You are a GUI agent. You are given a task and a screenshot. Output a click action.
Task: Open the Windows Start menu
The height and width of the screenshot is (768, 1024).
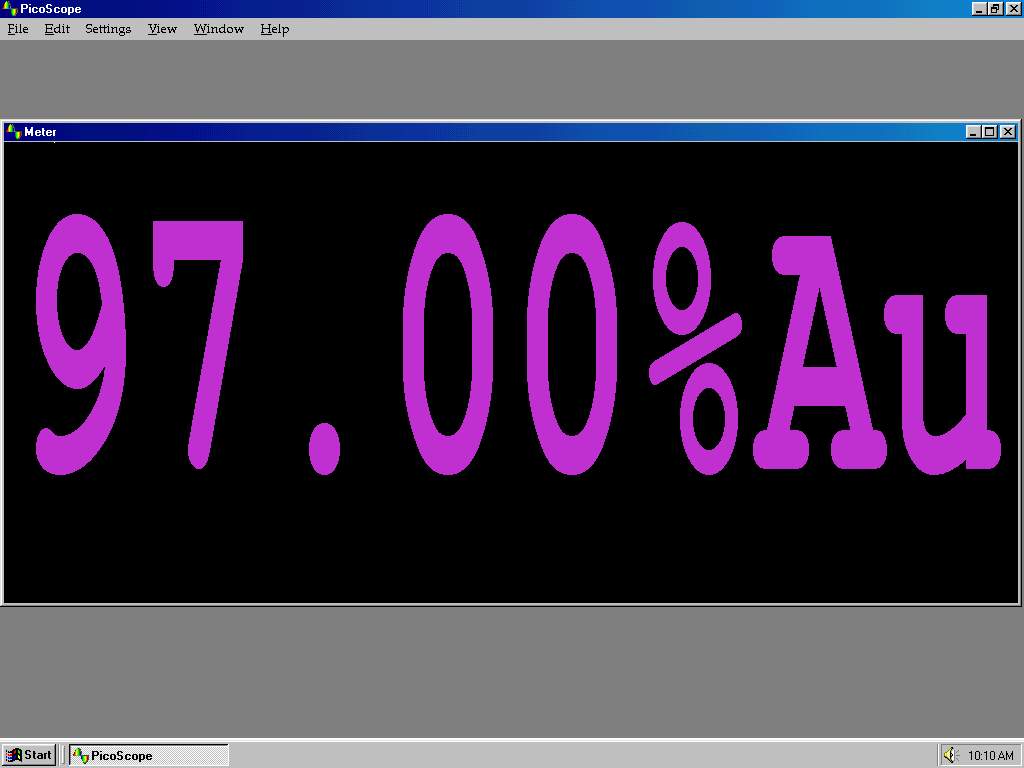(29, 755)
